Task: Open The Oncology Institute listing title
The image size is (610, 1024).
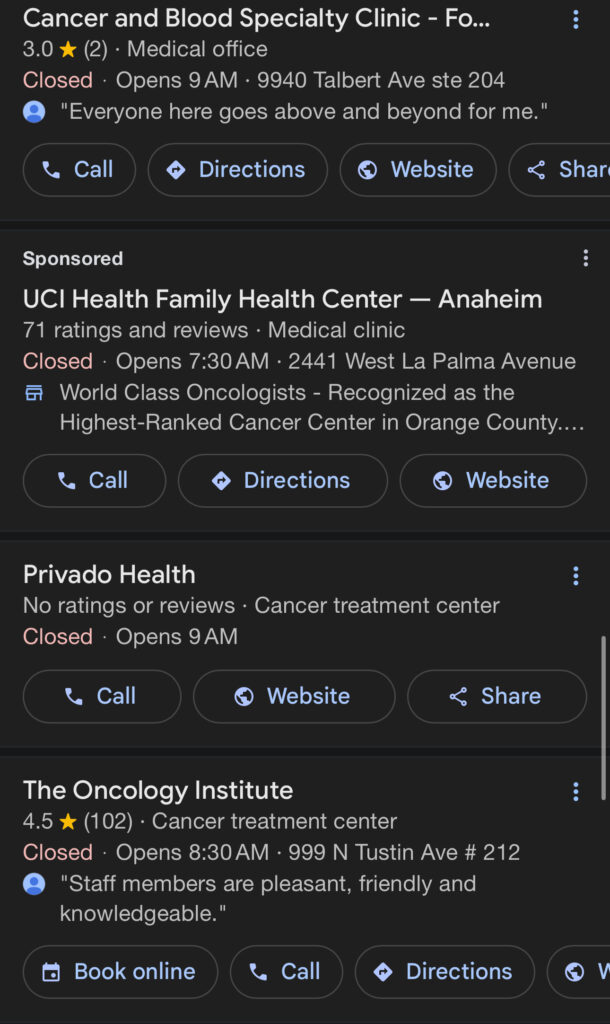Action: pos(158,790)
